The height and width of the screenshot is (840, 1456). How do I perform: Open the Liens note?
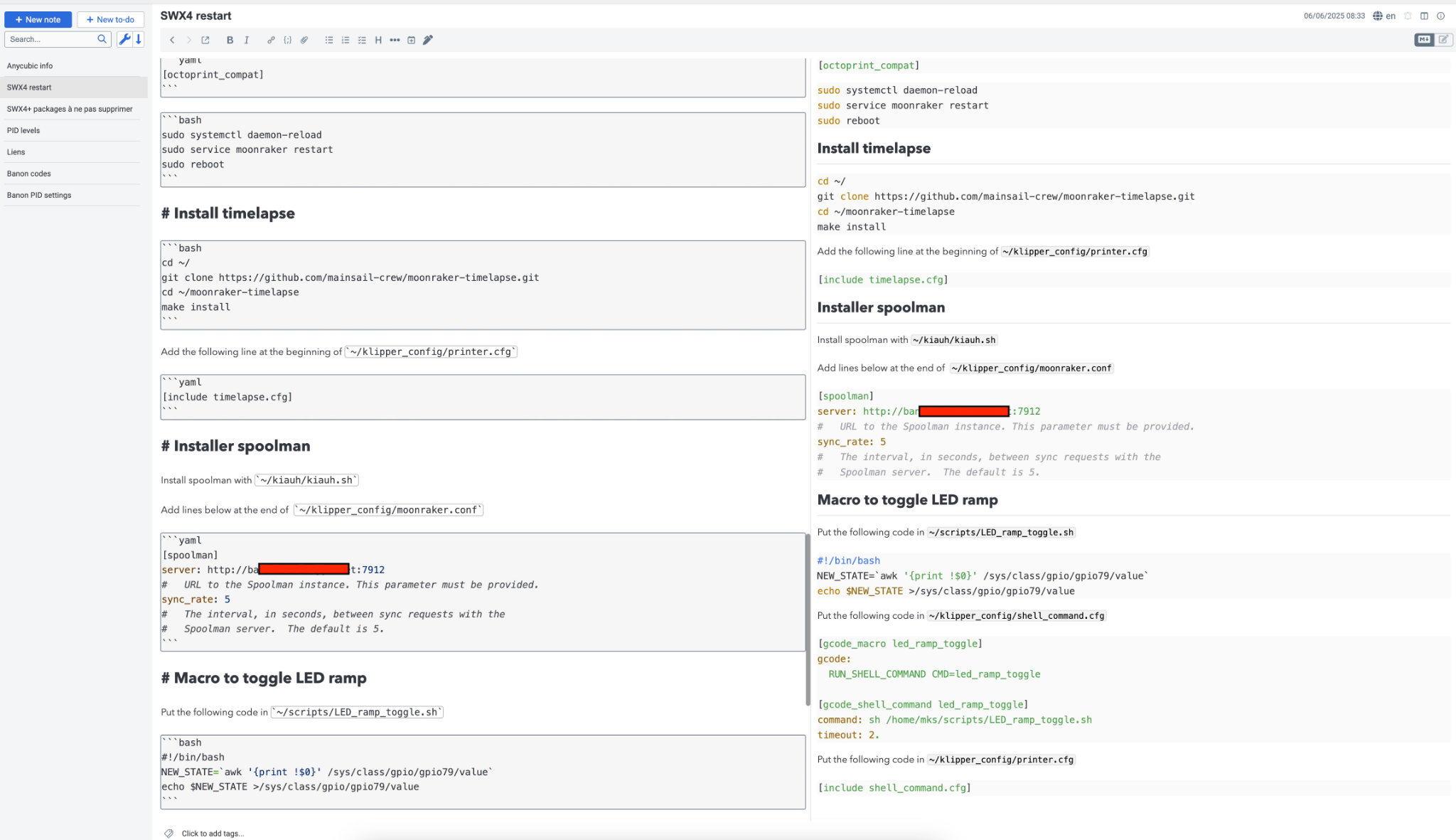(x=73, y=151)
